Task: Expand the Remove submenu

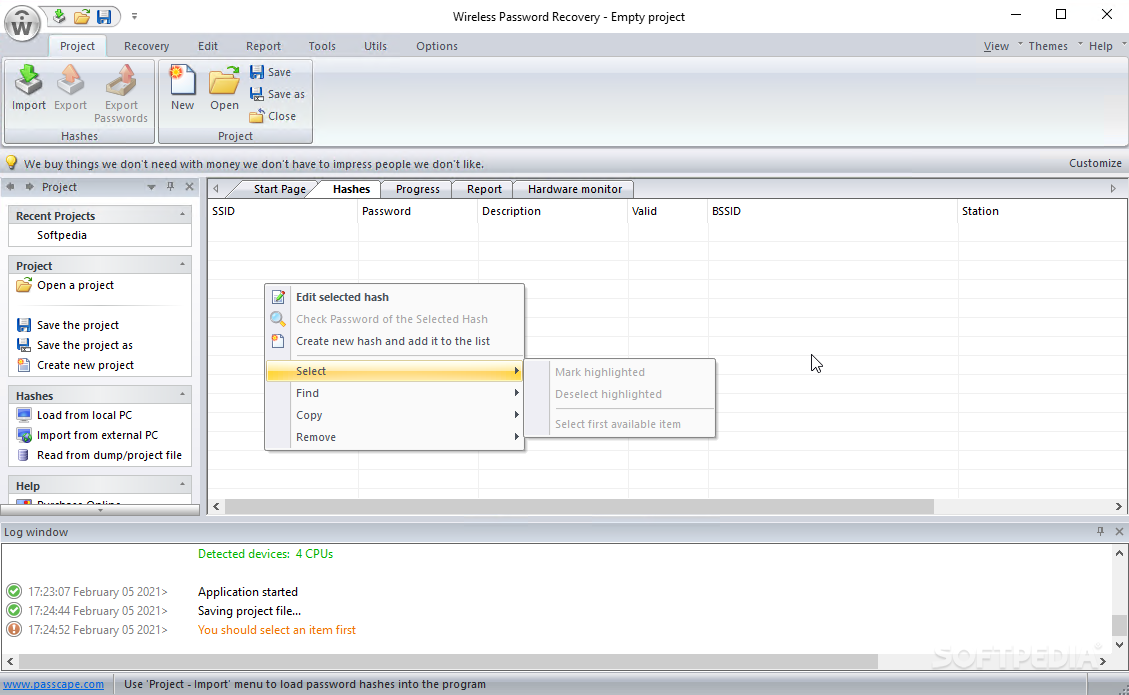Action: click(395, 437)
